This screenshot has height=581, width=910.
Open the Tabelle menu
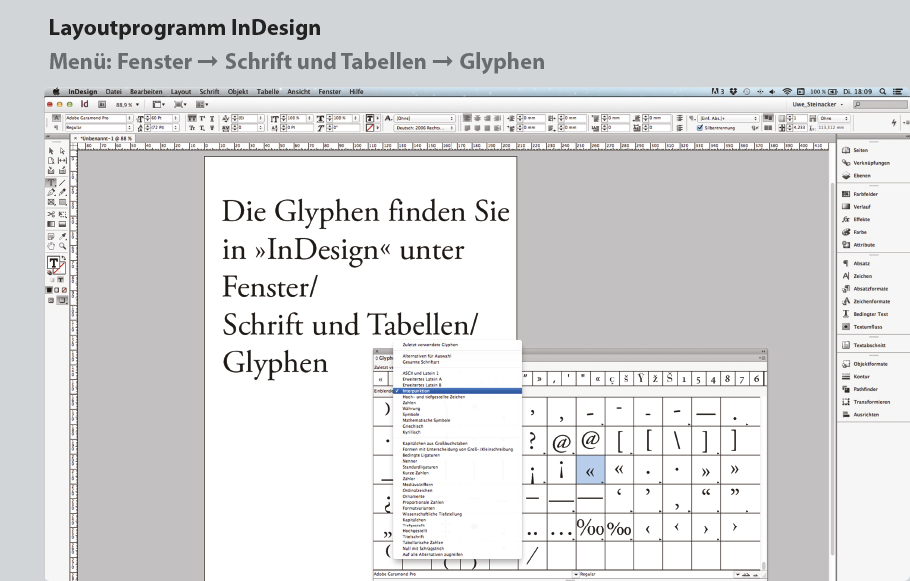click(268, 92)
